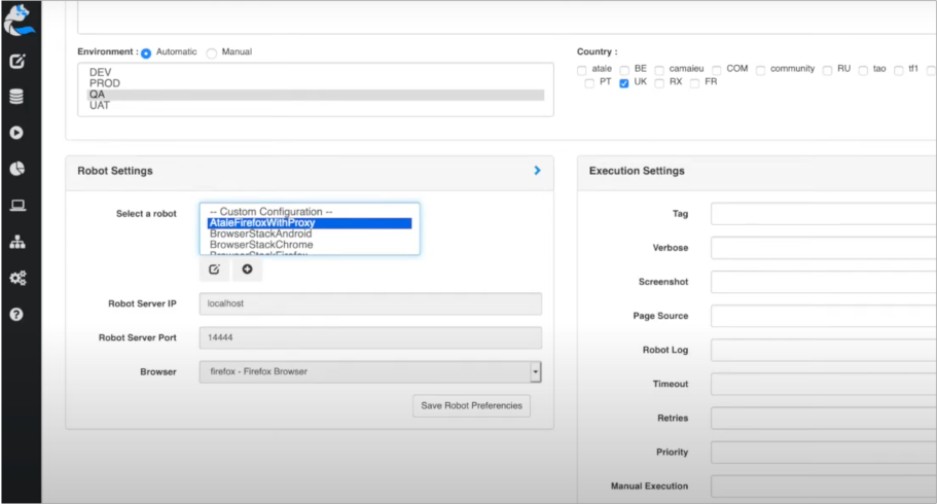Select Automatic environment radio button
937x504 pixels.
click(146, 53)
